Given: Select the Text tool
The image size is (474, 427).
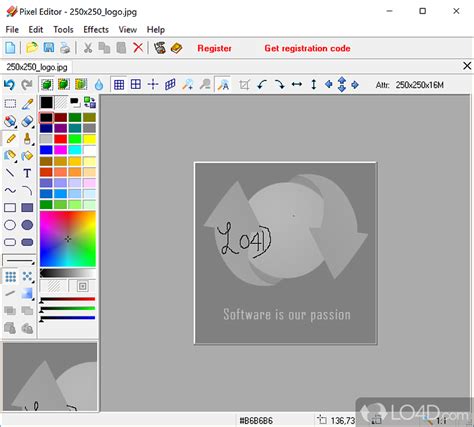Looking at the screenshot, I should coord(27,173).
